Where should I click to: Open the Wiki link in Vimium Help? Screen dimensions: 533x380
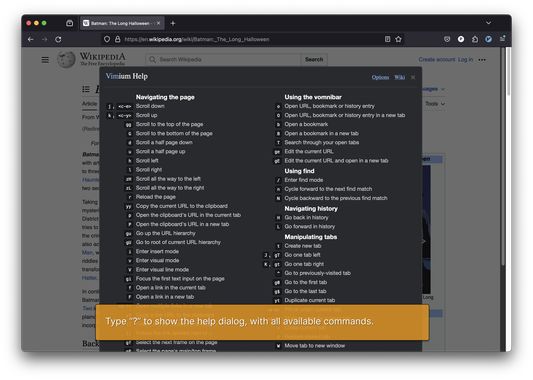tap(399, 77)
